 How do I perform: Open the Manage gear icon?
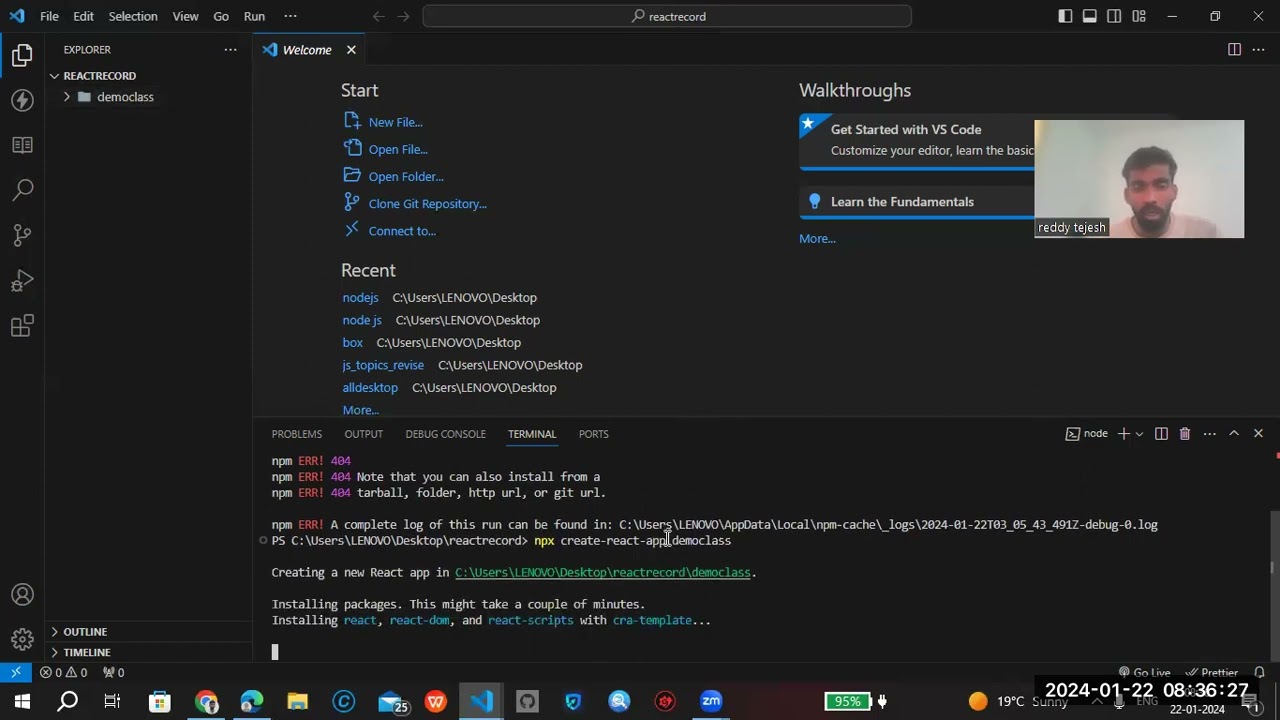pos(22,640)
